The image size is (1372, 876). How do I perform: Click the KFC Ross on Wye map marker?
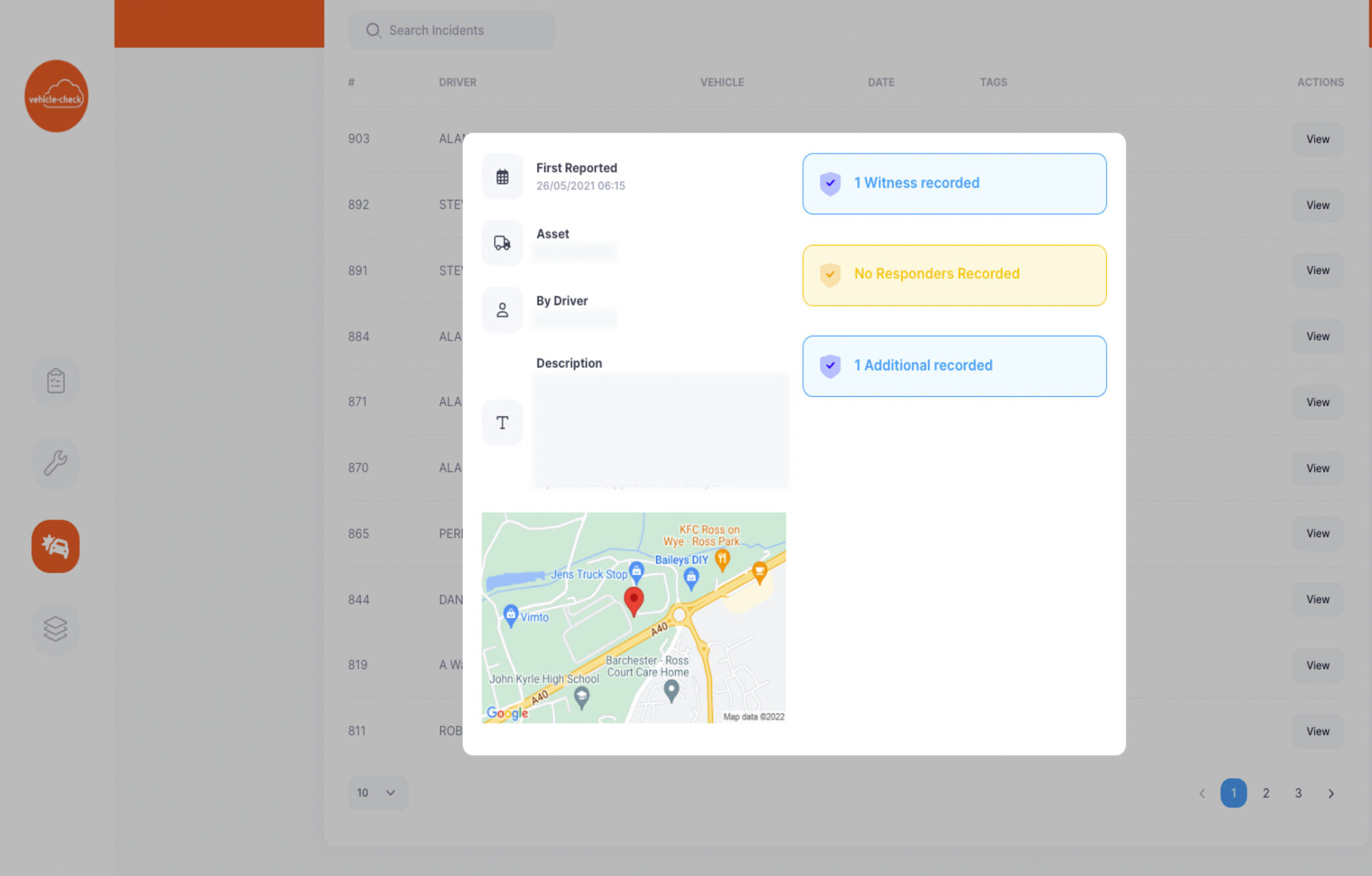pos(722,559)
